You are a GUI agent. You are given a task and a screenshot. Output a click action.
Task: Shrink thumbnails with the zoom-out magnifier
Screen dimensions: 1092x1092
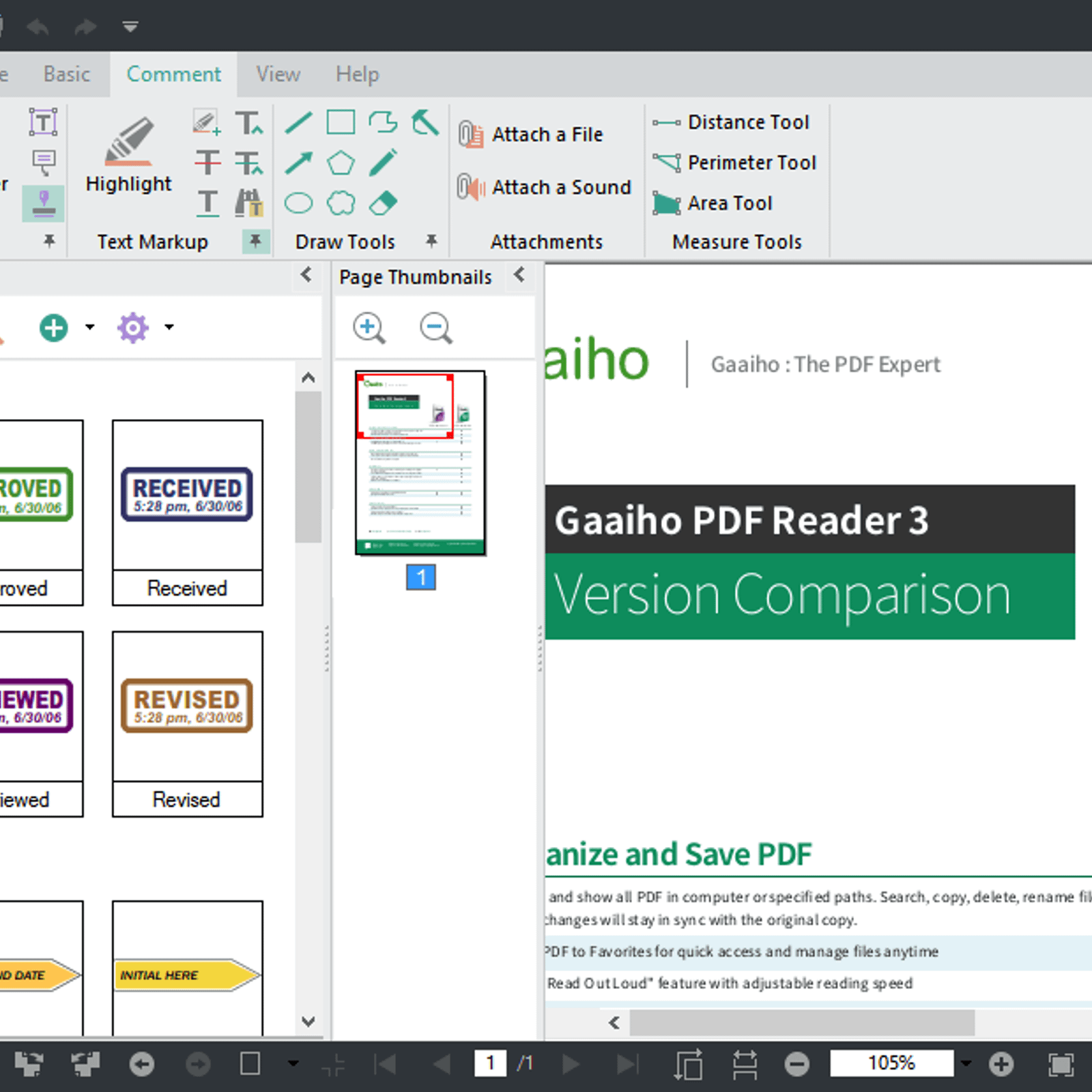(x=435, y=328)
